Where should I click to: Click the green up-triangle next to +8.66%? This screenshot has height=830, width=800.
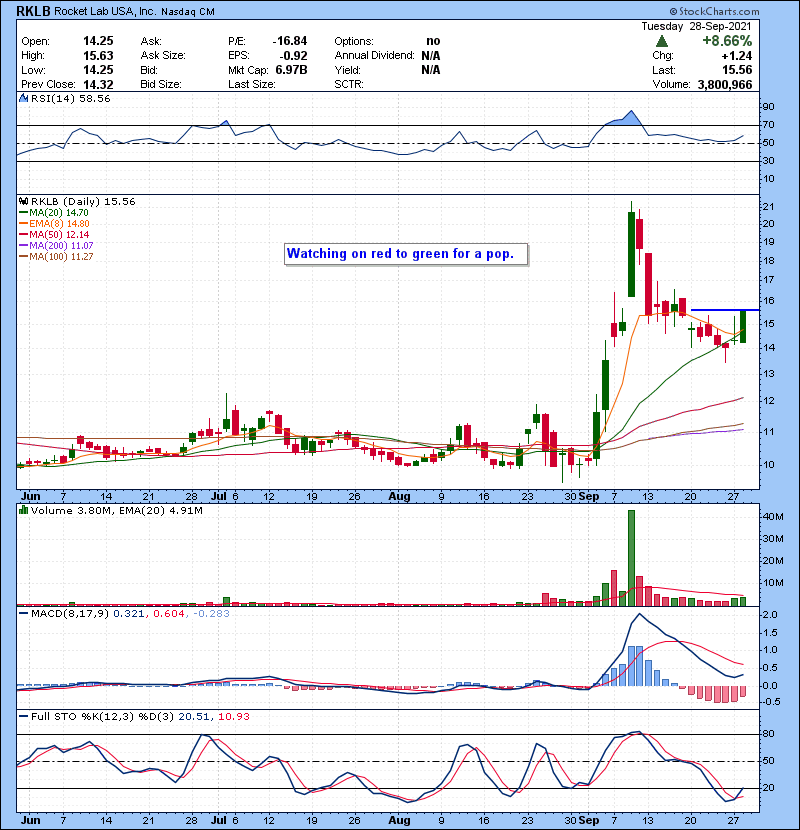coord(661,41)
